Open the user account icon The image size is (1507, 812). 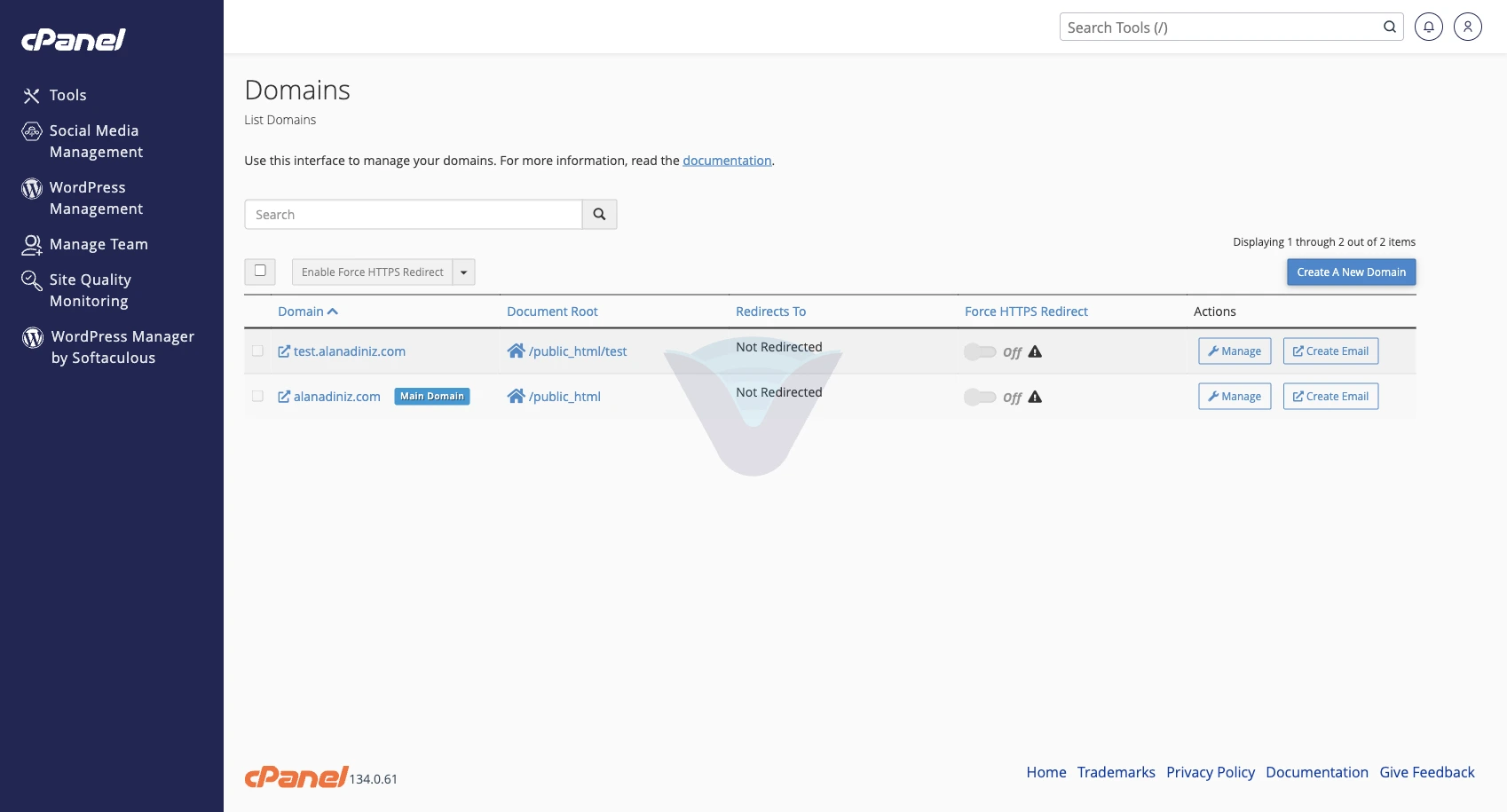pyautogui.click(x=1468, y=27)
